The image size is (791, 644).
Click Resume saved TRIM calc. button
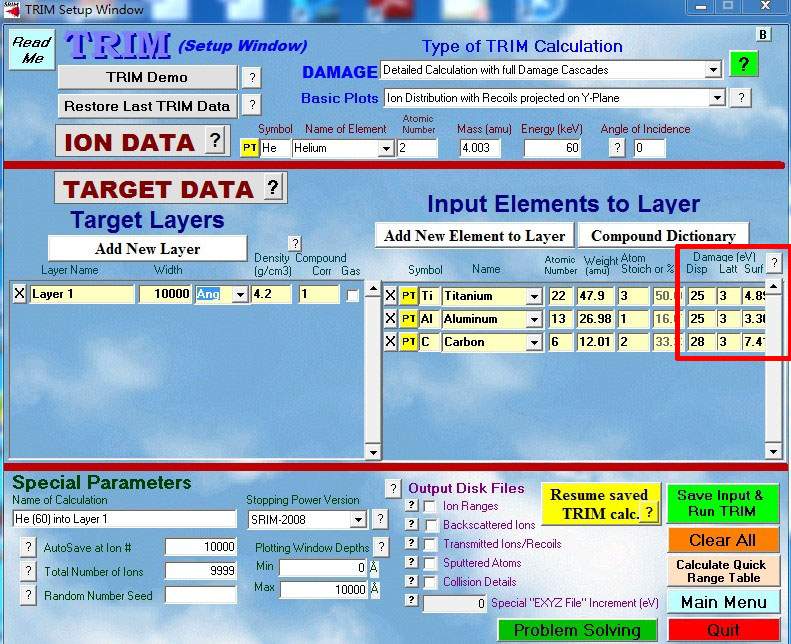click(600, 504)
